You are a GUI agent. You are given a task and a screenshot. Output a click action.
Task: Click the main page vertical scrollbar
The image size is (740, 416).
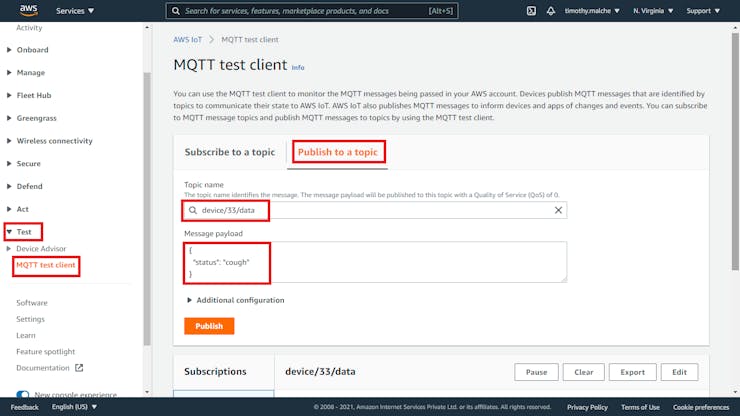pyautogui.click(x=735, y=151)
